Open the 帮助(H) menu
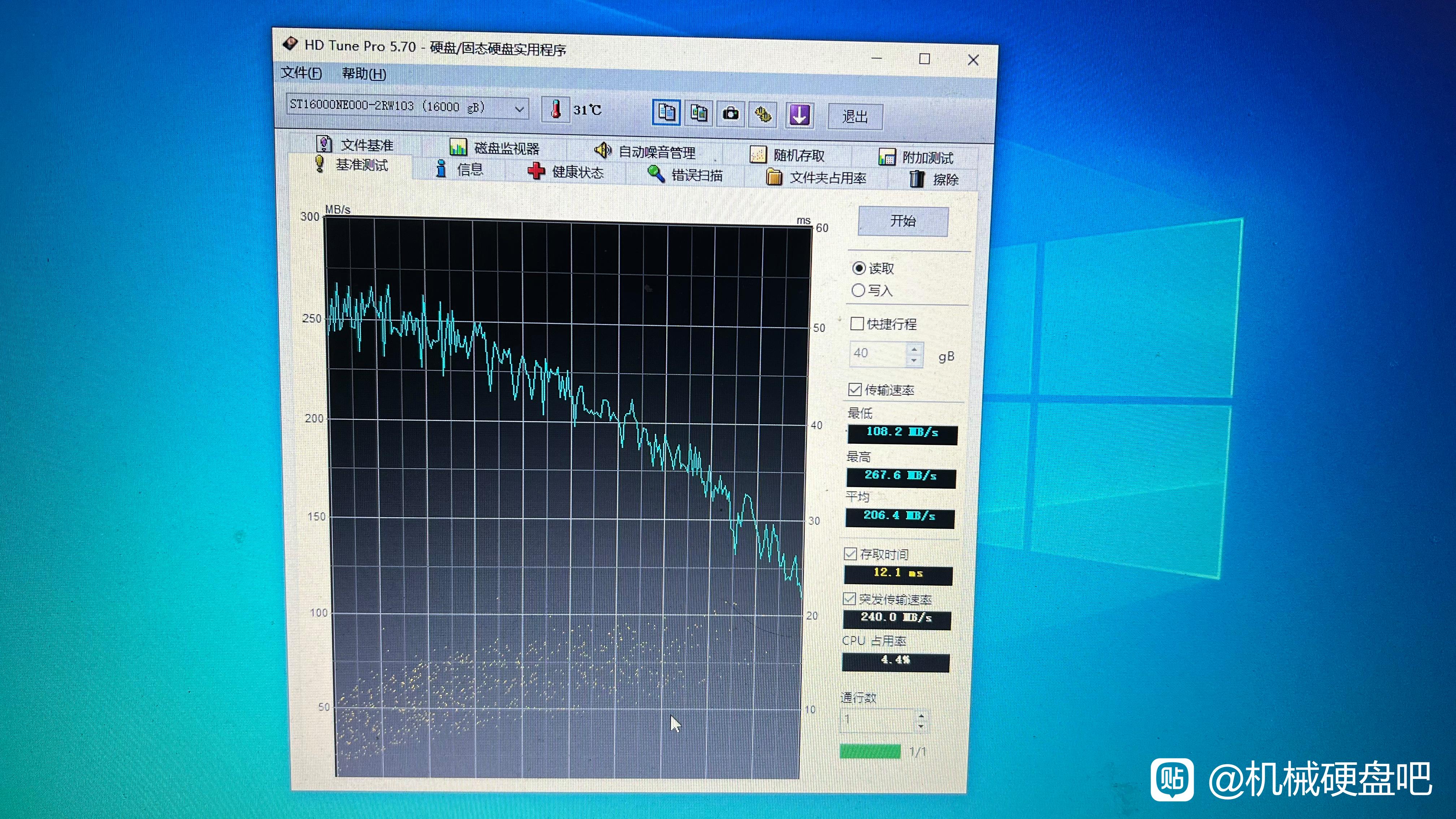 pyautogui.click(x=364, y=73)
